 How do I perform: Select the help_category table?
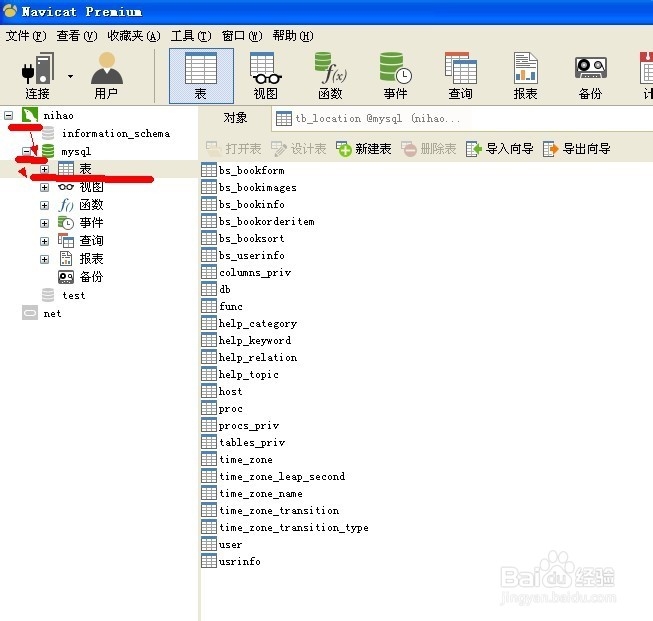click(x=258, y=323)
